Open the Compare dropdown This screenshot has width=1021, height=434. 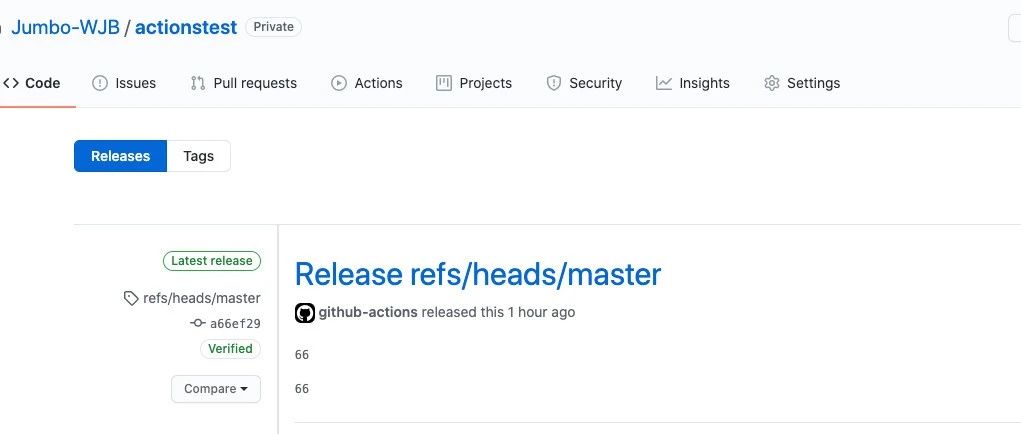tap(216, 388)
